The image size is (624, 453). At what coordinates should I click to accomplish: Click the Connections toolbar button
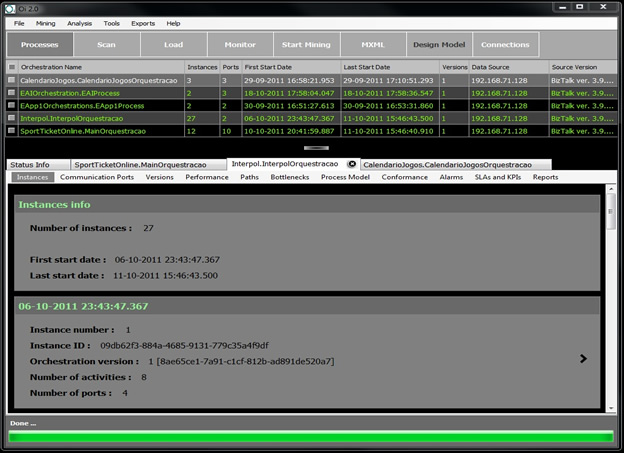[505, 45]
